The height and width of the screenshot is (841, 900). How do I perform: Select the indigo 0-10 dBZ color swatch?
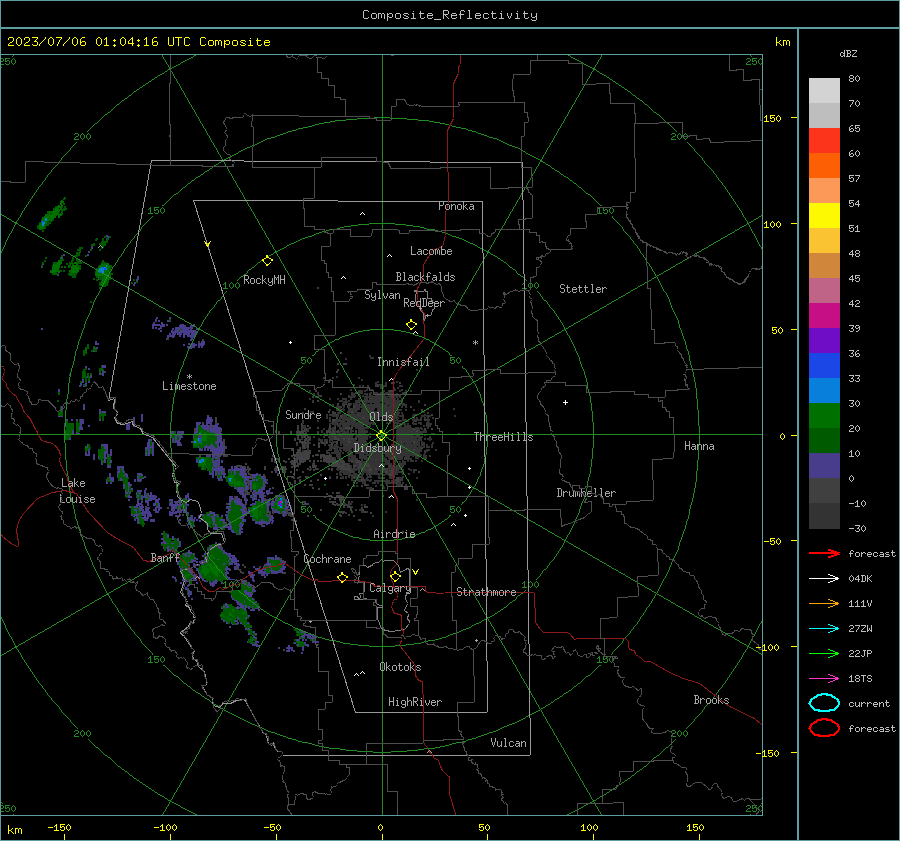click(x=824, y=466)
